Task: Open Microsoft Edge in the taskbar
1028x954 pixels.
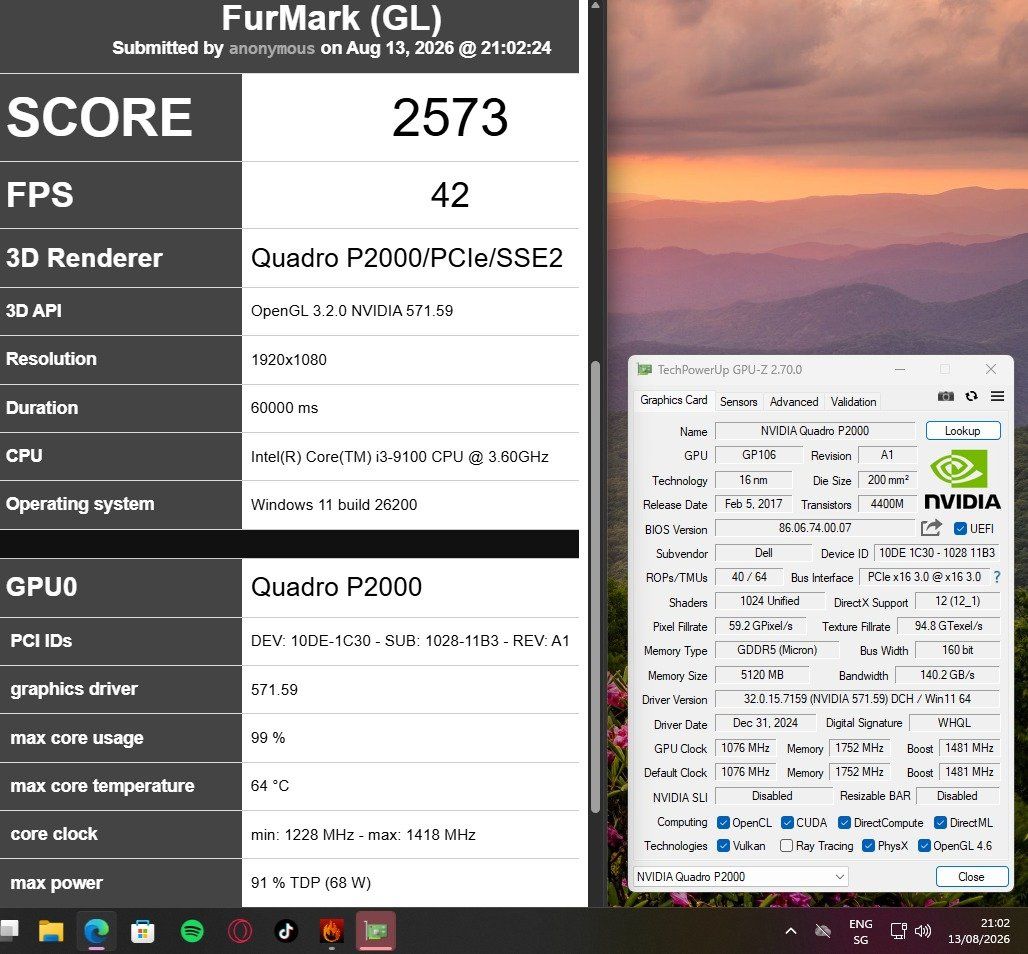Action: click(x=96, y=930)
